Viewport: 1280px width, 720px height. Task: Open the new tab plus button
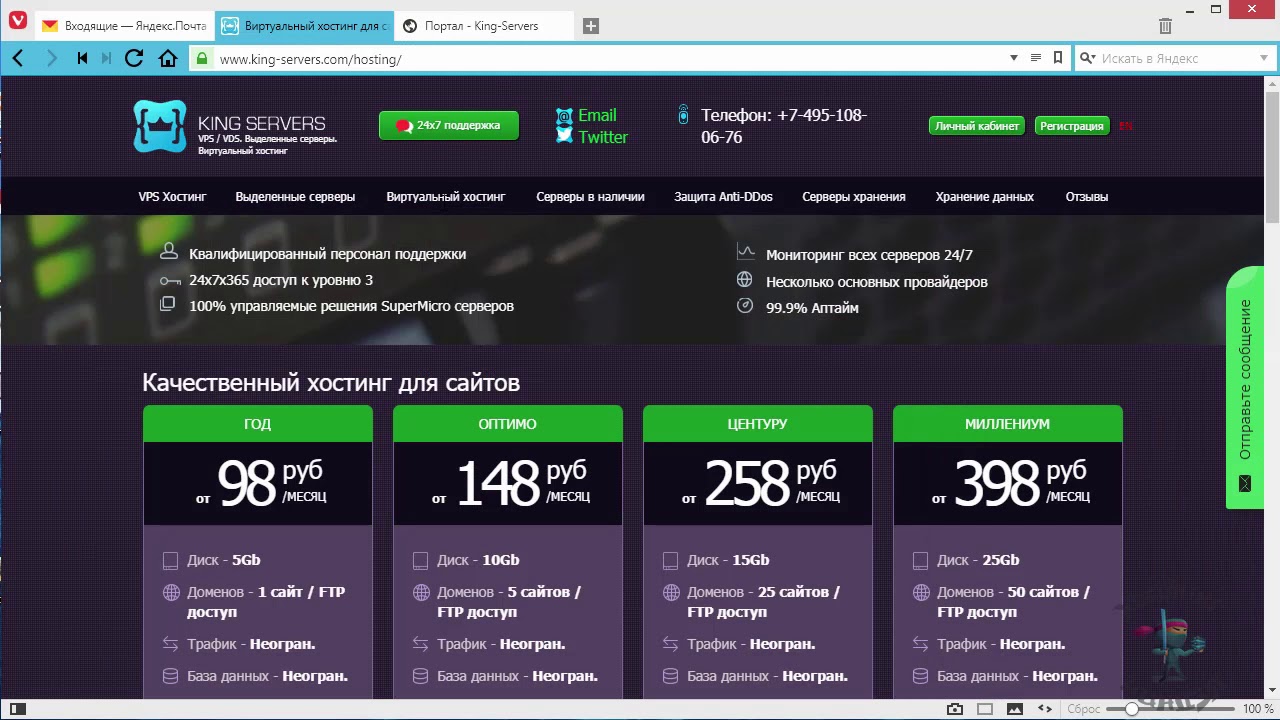pyautogui.click(x=591, y=26)
